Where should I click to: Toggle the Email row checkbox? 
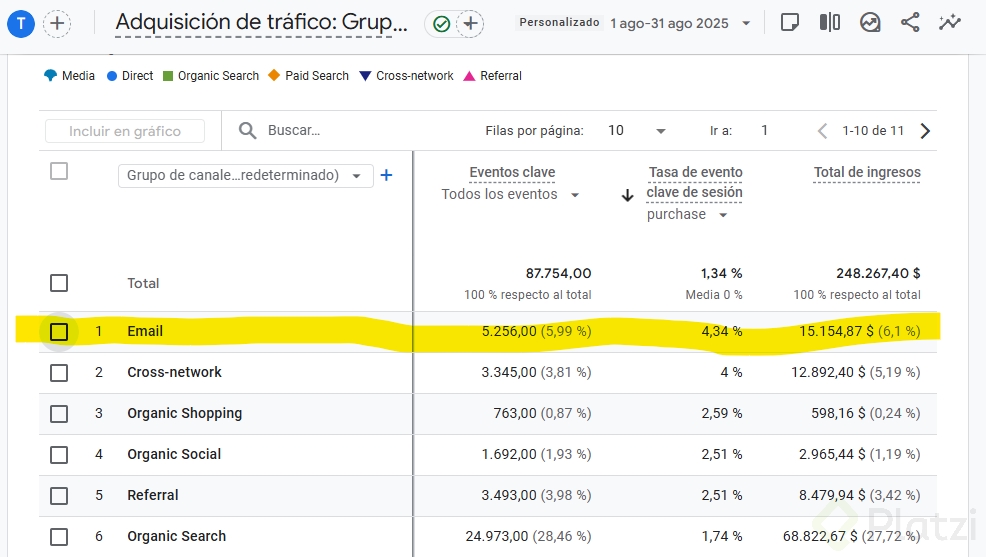pos(59,331)
